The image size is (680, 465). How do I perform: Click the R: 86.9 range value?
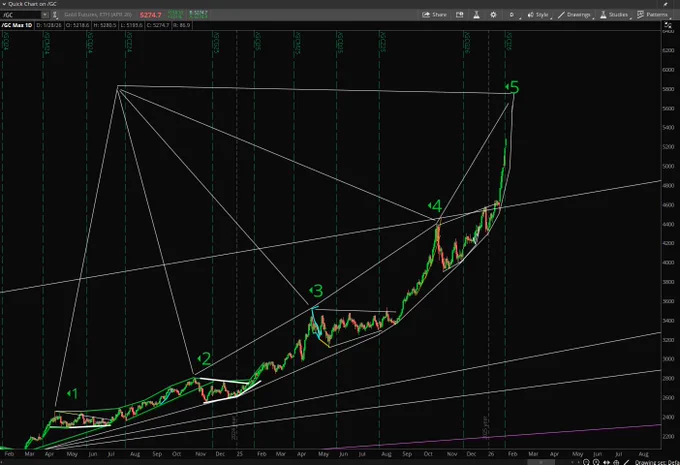[x=181, y=25]
